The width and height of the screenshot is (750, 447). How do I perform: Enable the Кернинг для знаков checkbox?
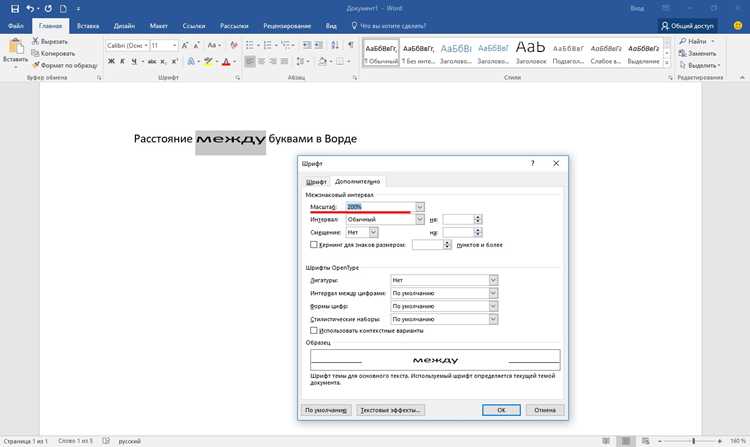[314, 245]
